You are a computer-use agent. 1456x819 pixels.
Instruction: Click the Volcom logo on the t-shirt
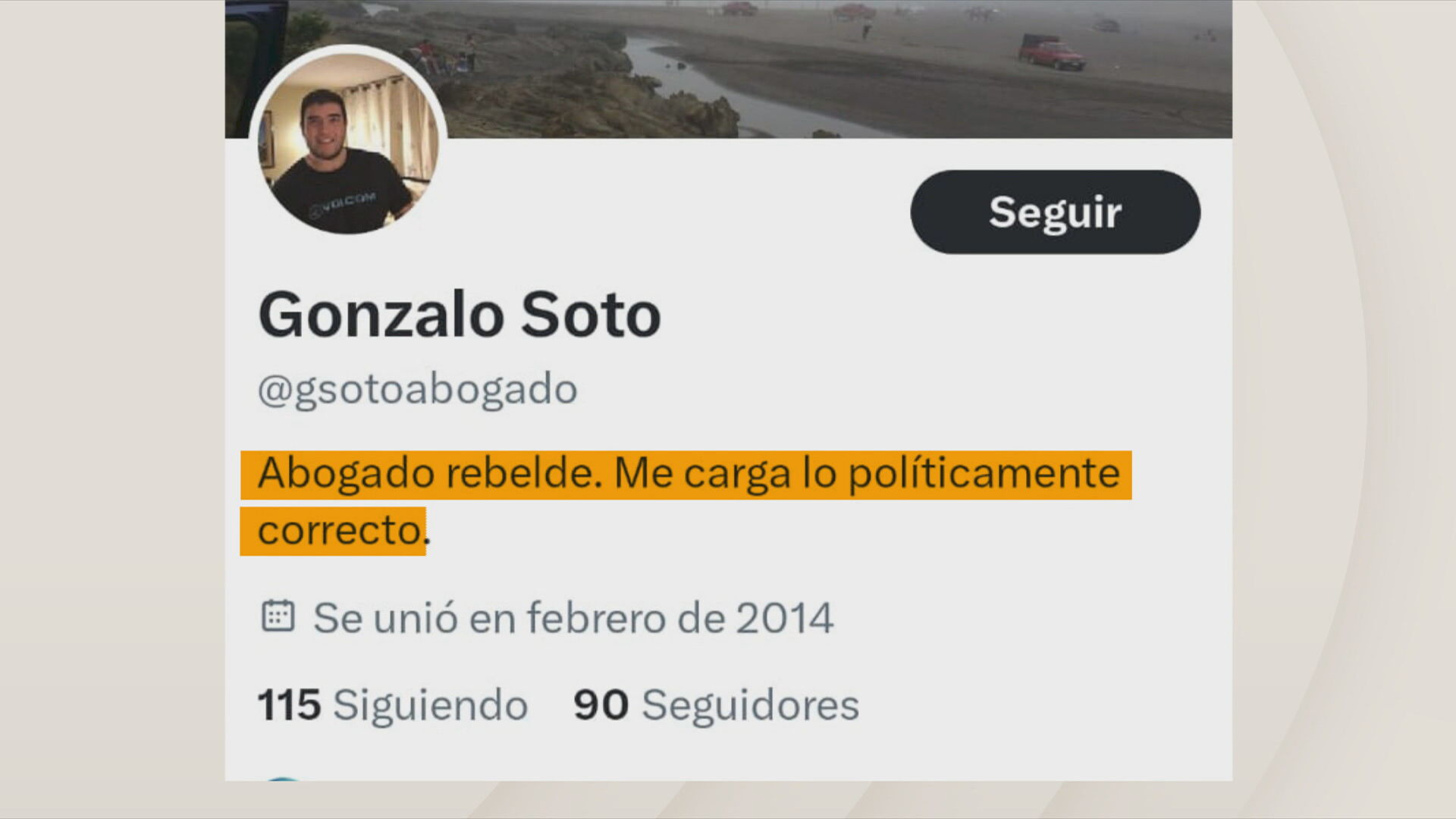click(x=343, y=203)
